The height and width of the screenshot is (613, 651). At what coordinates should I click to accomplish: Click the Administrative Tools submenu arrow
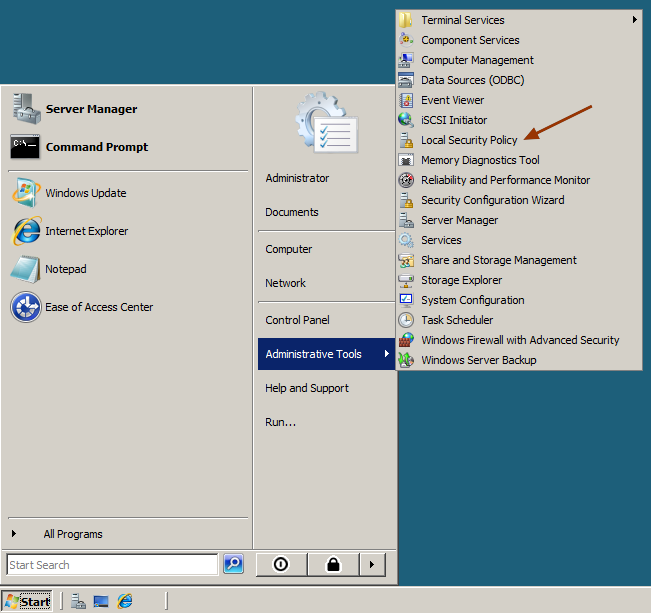[387, 353]
